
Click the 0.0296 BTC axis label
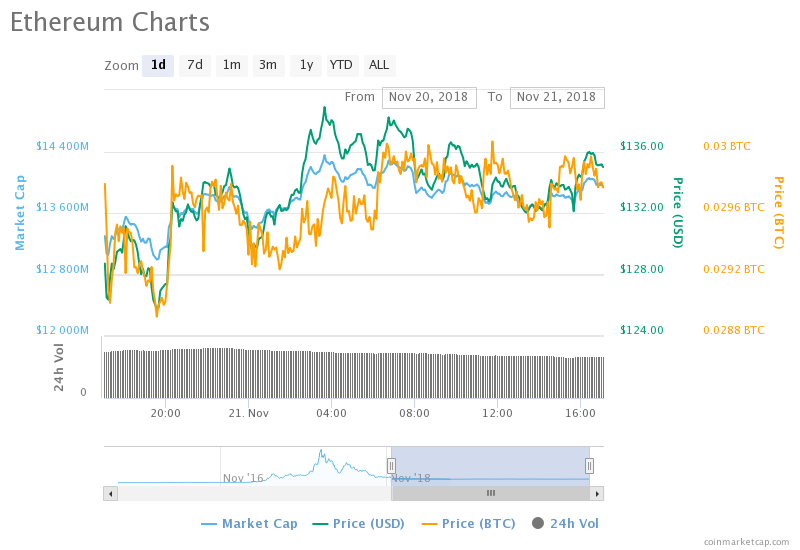click(734, 207)
